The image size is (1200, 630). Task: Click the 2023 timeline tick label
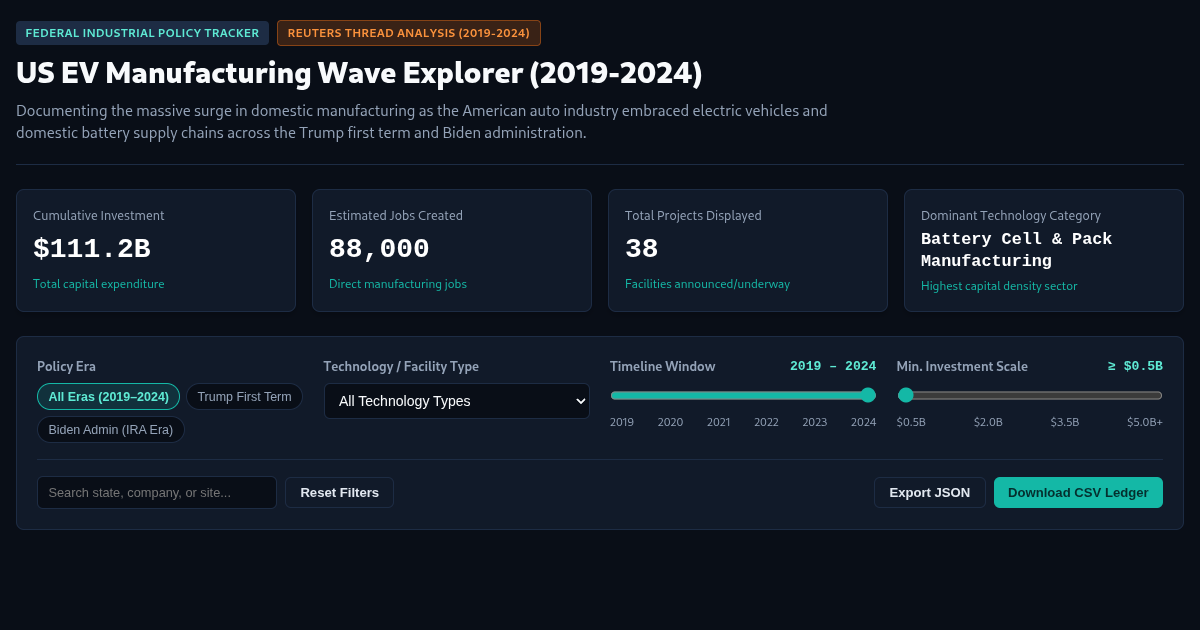(x=814, y=422)
